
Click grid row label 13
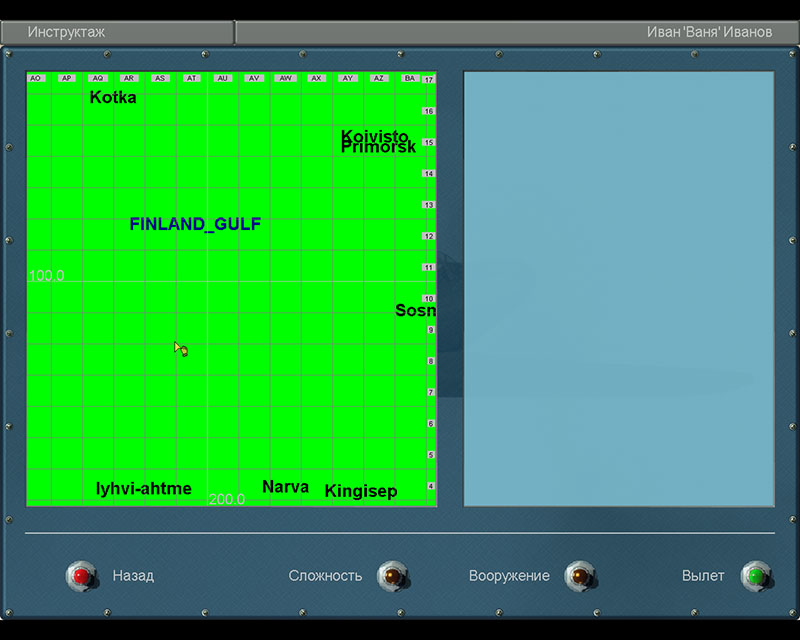[429, 205]
